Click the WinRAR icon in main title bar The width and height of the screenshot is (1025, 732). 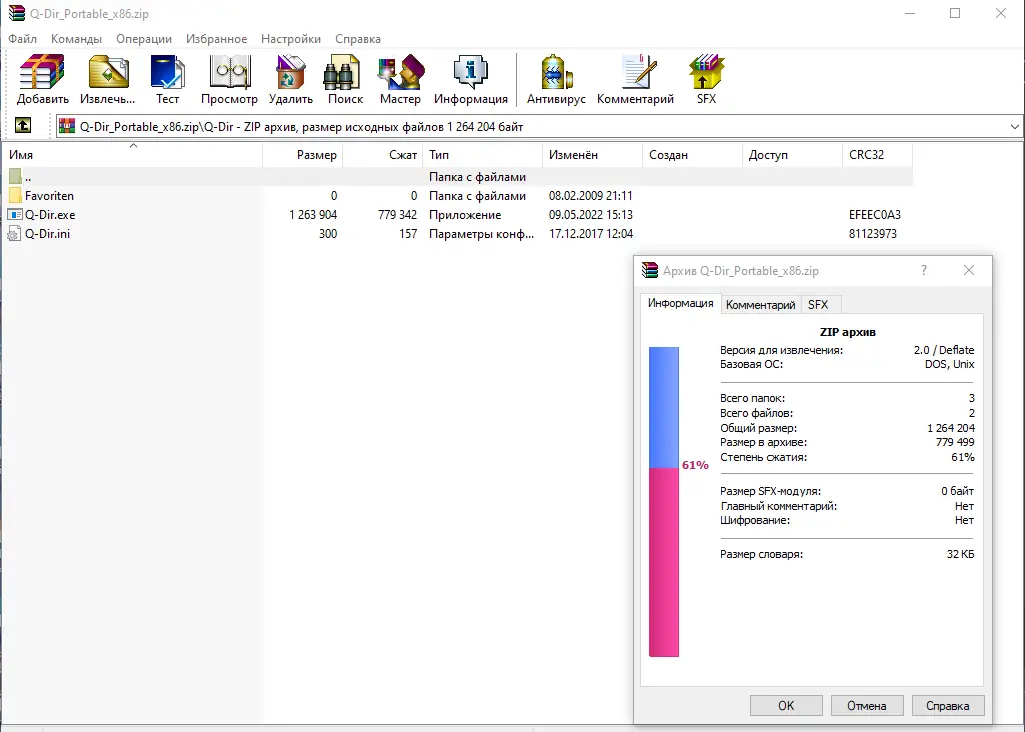(x=16, y=13)
